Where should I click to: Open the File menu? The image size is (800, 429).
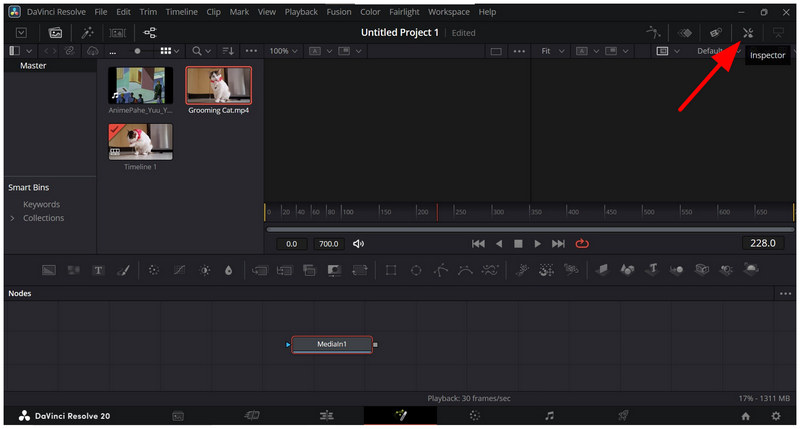point(101,12)
